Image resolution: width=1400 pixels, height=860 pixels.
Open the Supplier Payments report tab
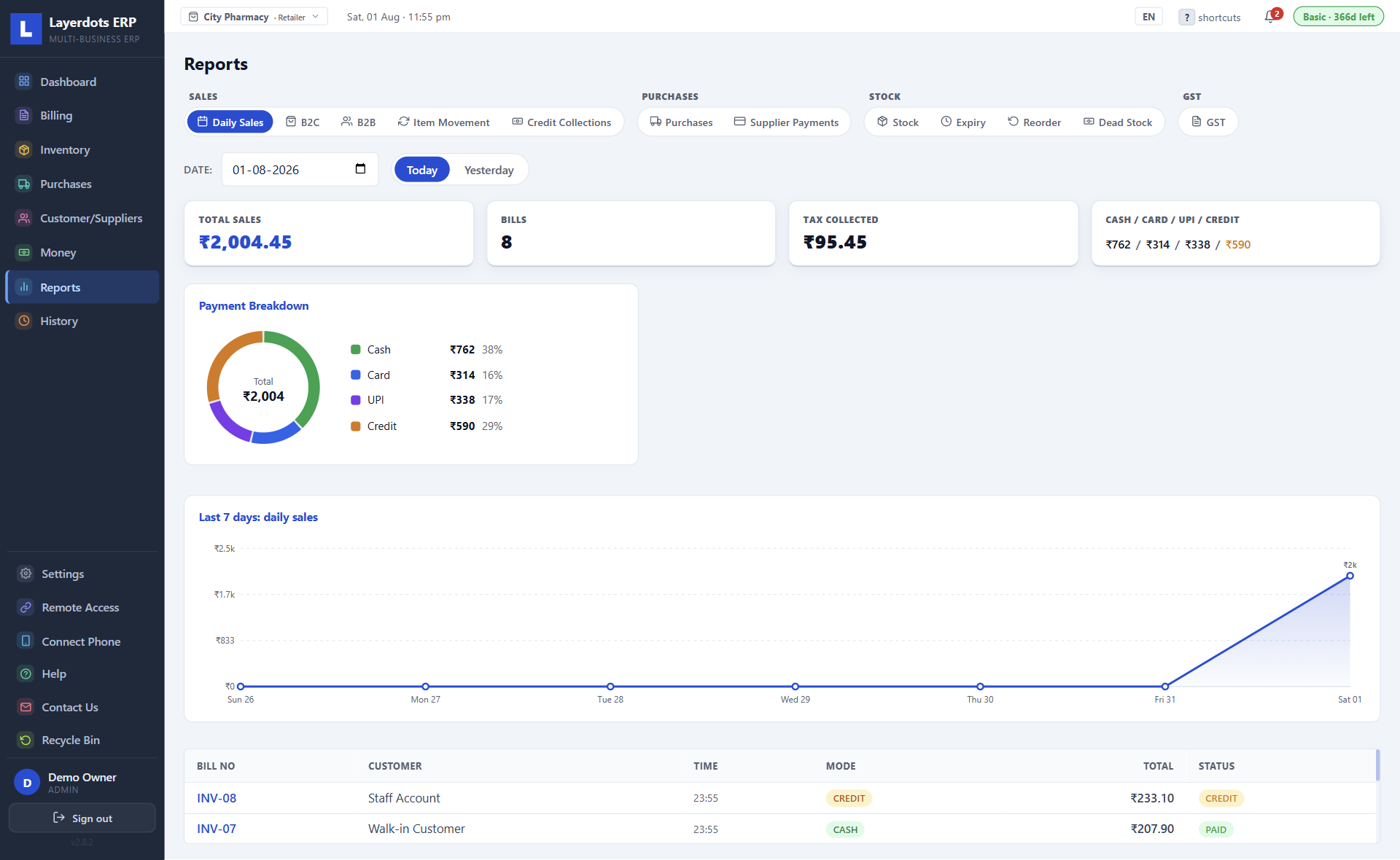tap(786, 122)
